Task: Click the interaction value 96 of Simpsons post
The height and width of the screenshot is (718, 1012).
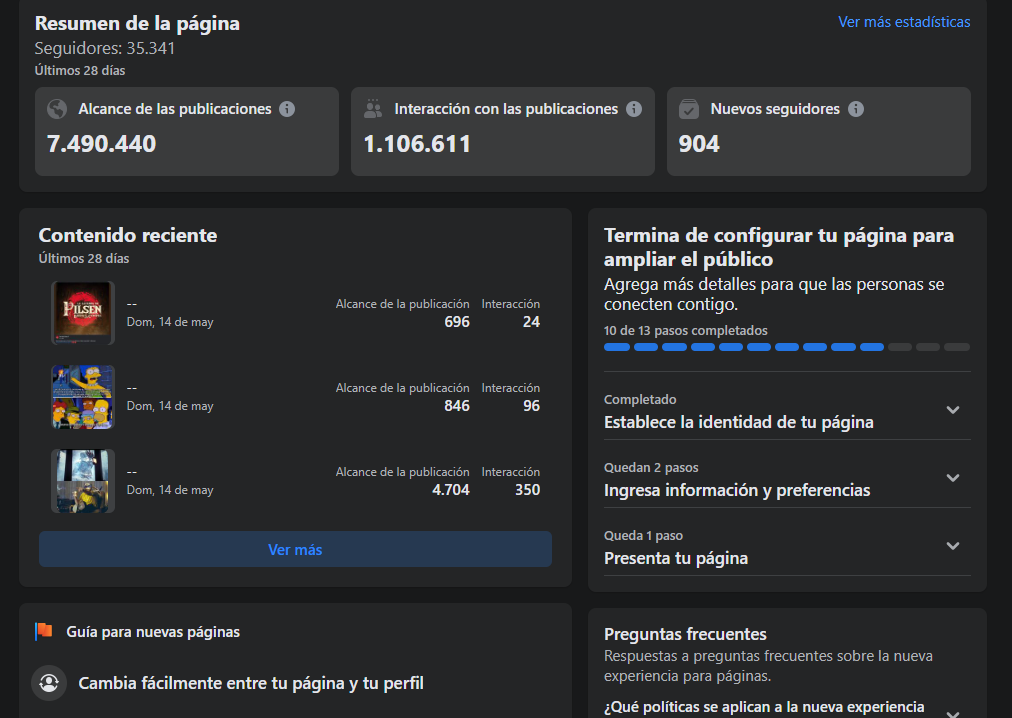Action: [531, 405]
